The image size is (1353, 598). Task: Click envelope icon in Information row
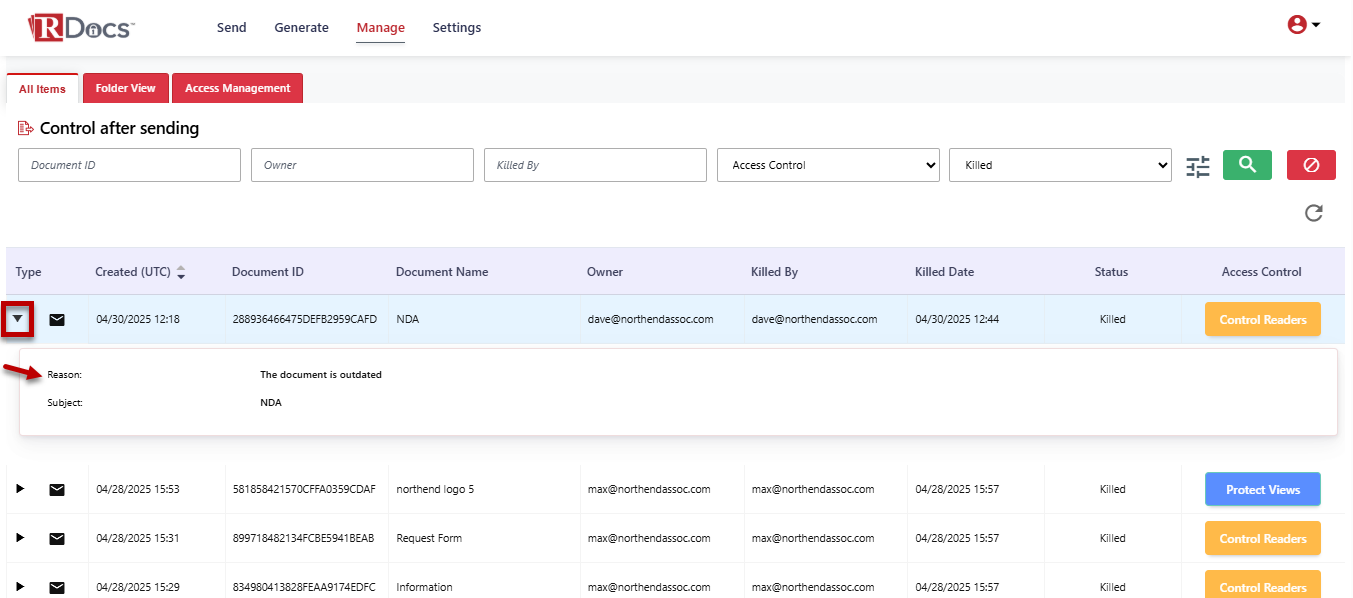(x=57, y=587)
